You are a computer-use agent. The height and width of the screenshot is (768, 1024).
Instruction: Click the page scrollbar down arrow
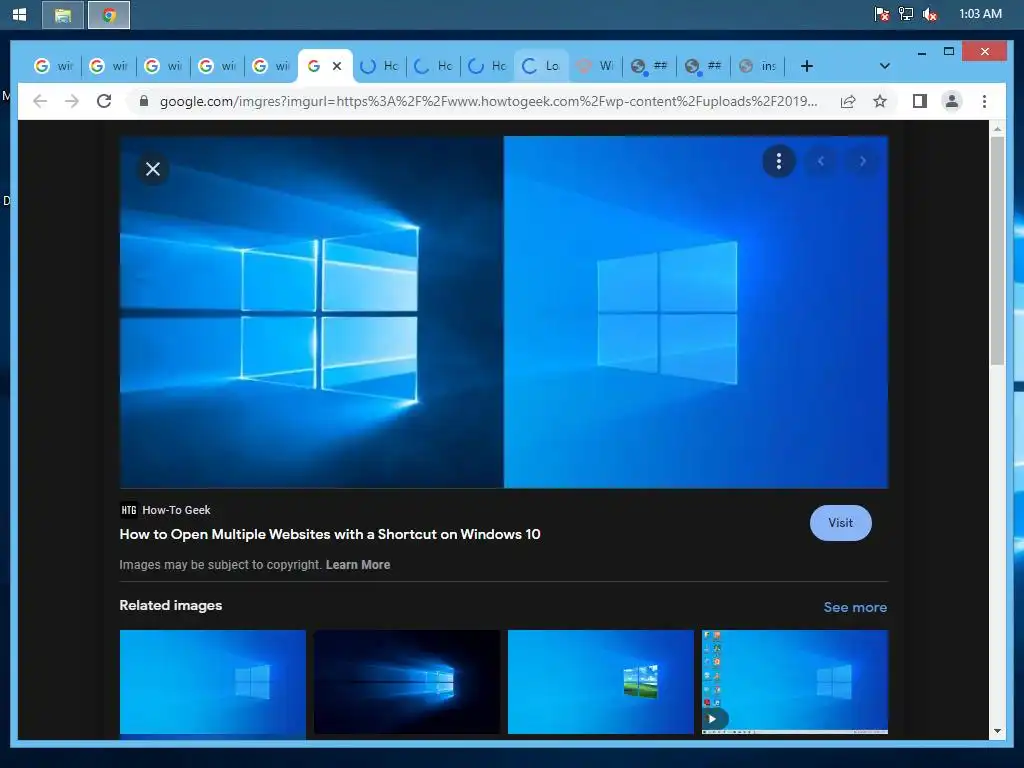997,731
